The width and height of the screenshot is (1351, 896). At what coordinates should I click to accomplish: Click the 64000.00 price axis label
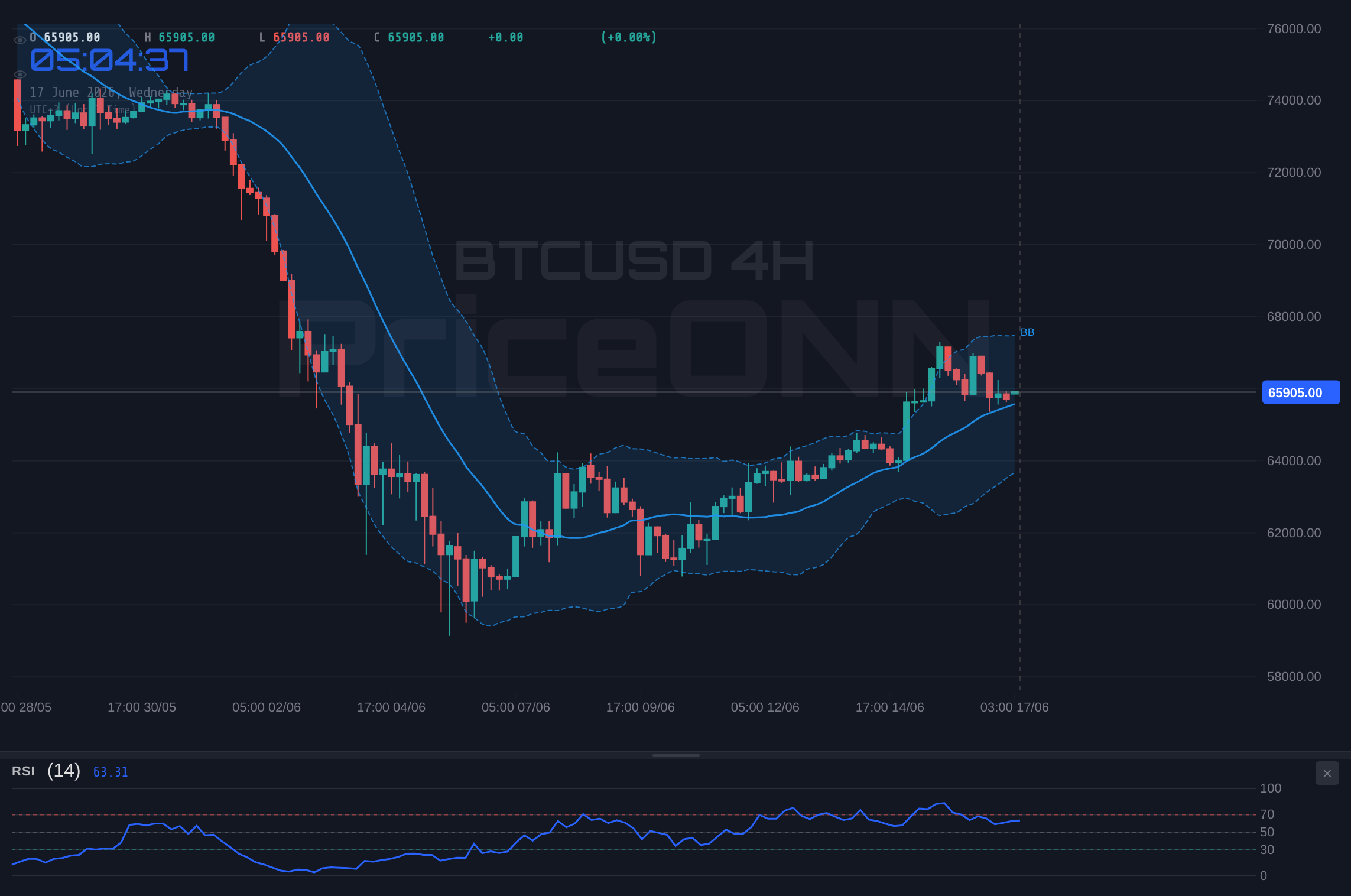tap(1294, 461)
